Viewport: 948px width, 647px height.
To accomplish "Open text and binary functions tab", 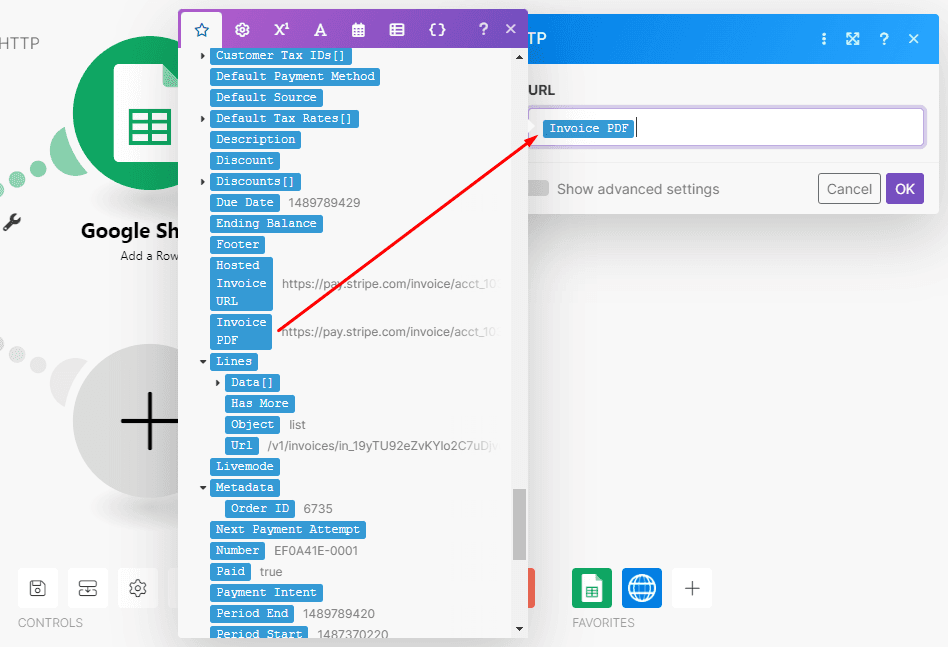I will coord(320,30).
